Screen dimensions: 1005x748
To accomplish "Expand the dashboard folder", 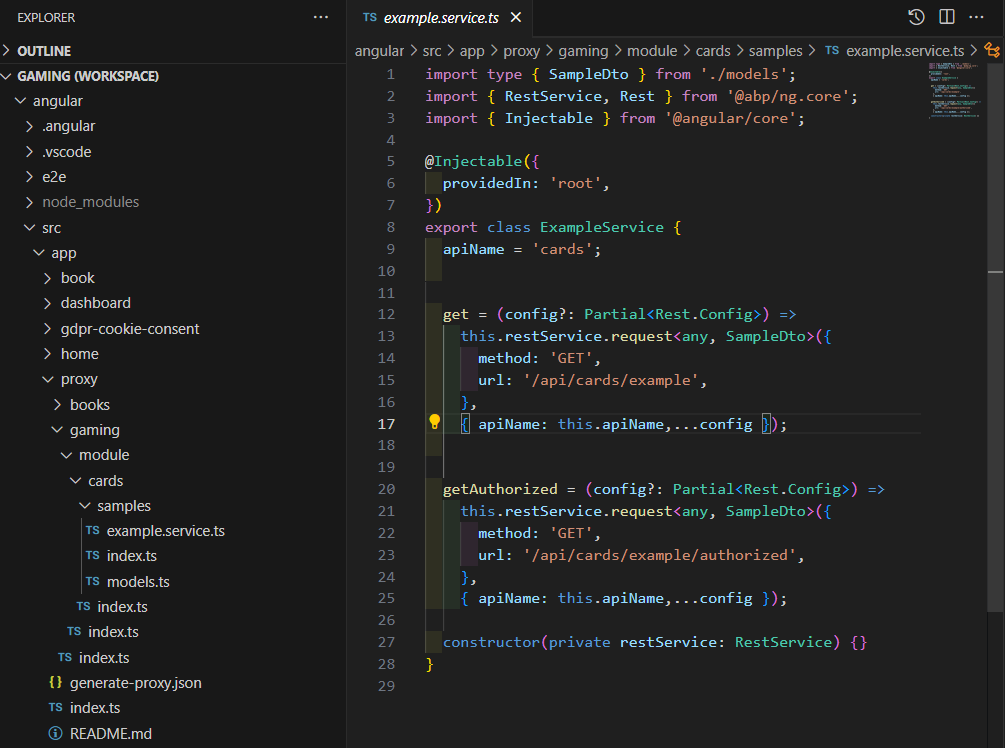I will click(95, 303).
